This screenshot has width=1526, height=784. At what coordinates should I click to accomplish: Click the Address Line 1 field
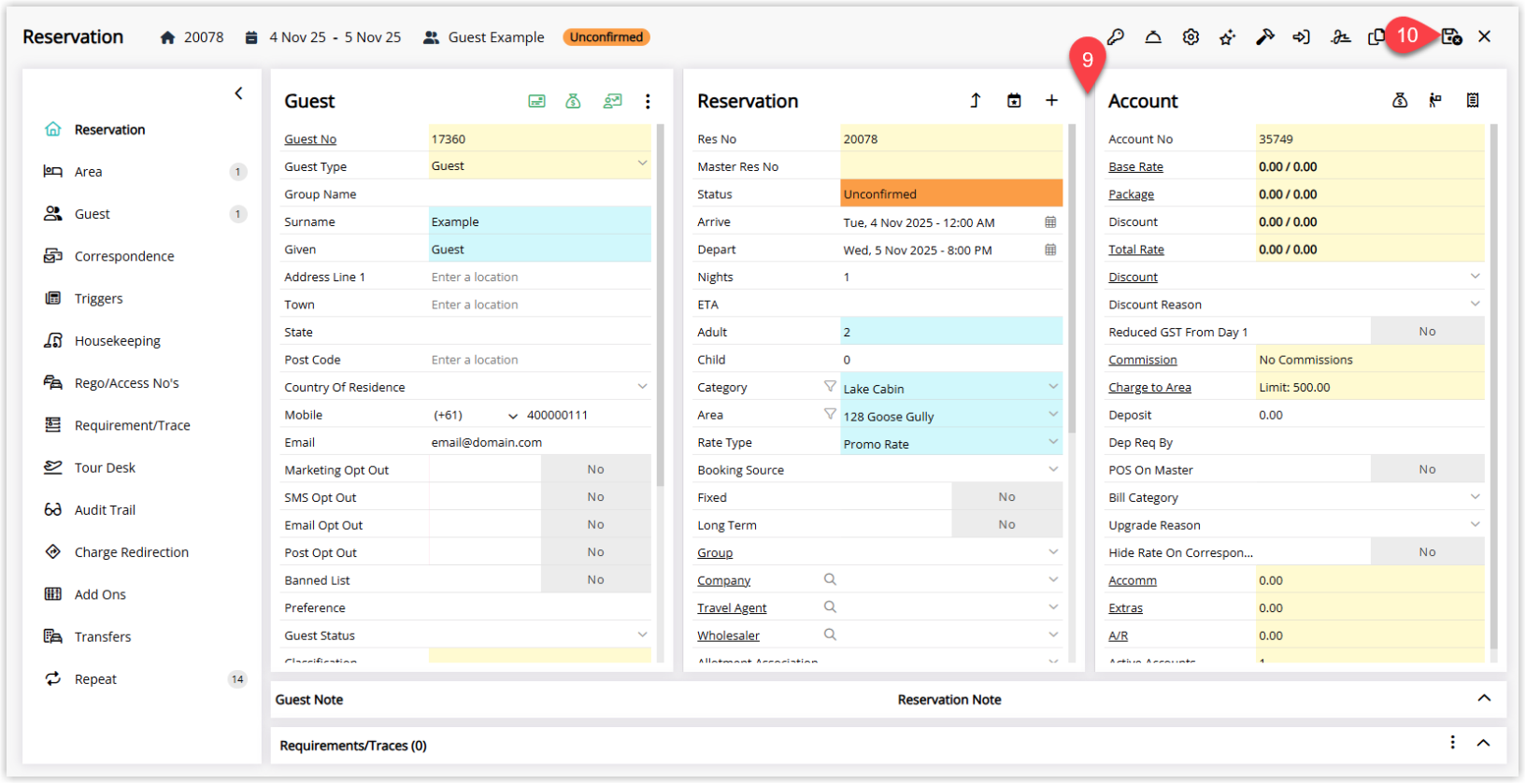[x=540, y=278]
